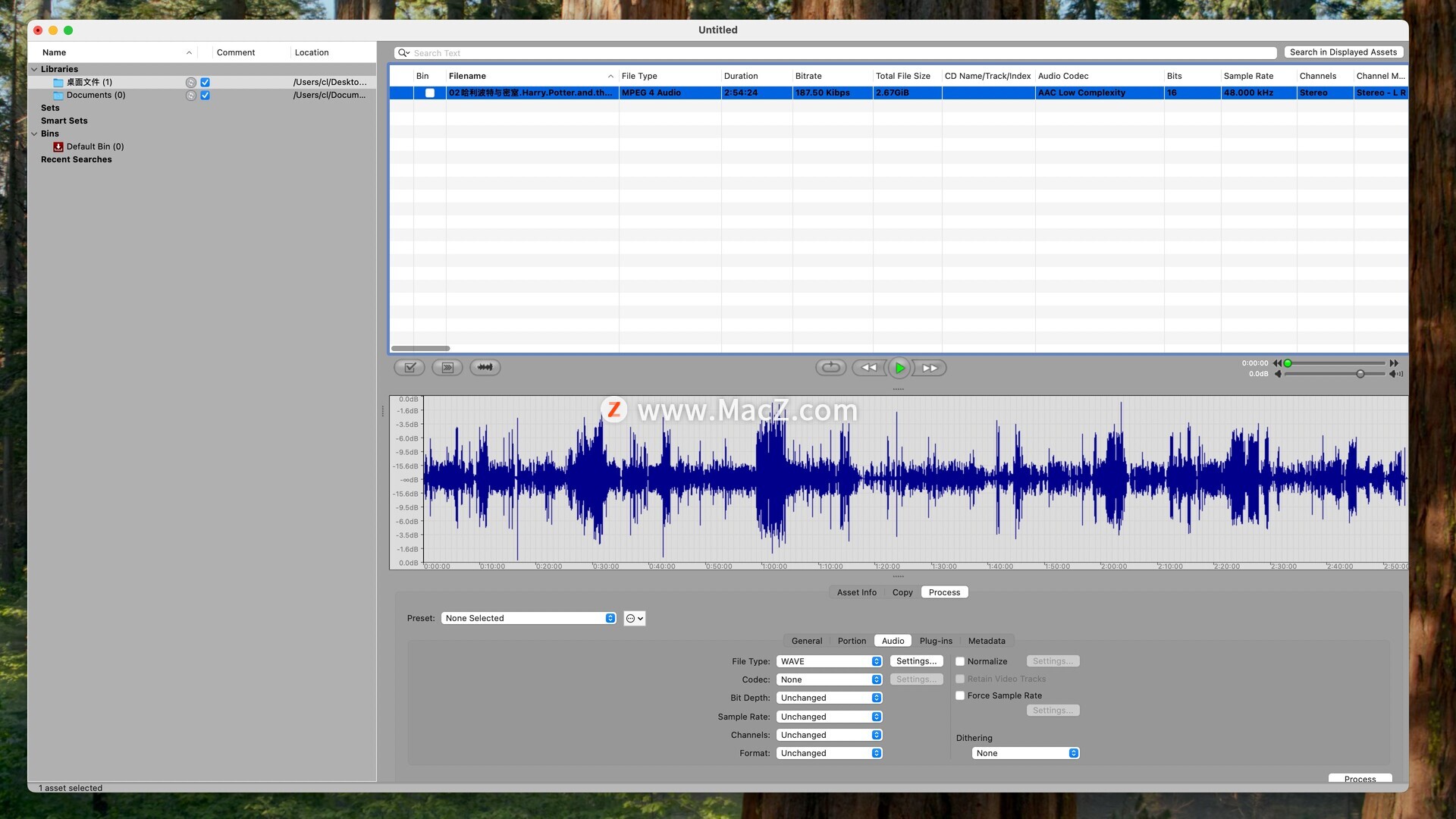Enable Force Sample Rate checkbox
This screenshot has height=819, width=1456.
click(960, 696)
